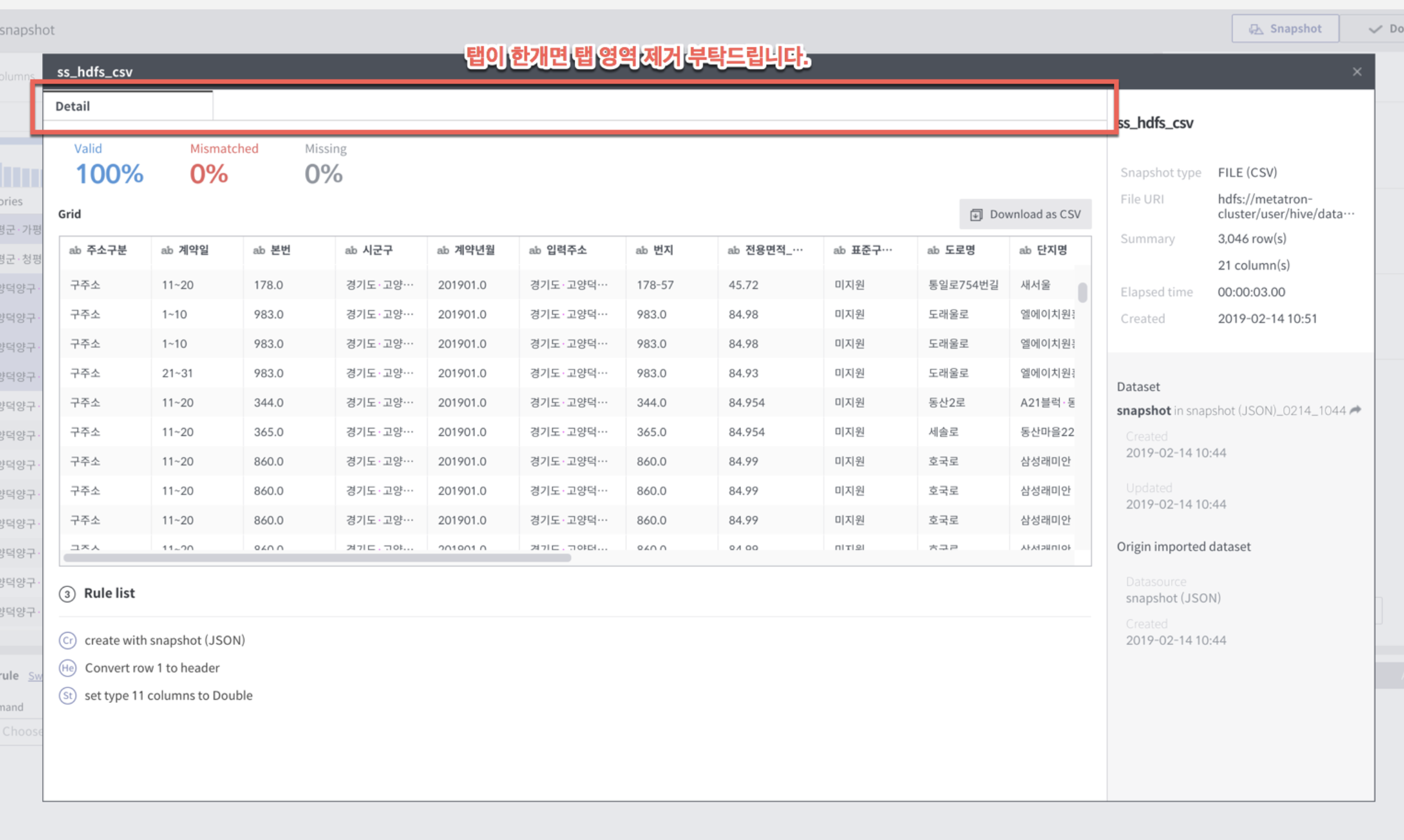Click the St icon on set type columns rule
Viewport: 1404px width, 840px height.
click(68, 696)
